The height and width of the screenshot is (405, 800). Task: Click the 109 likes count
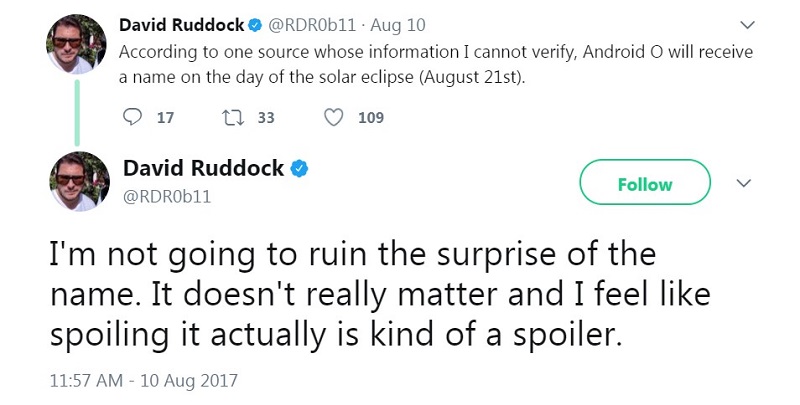pyautogui.click(x=370, y=118)
